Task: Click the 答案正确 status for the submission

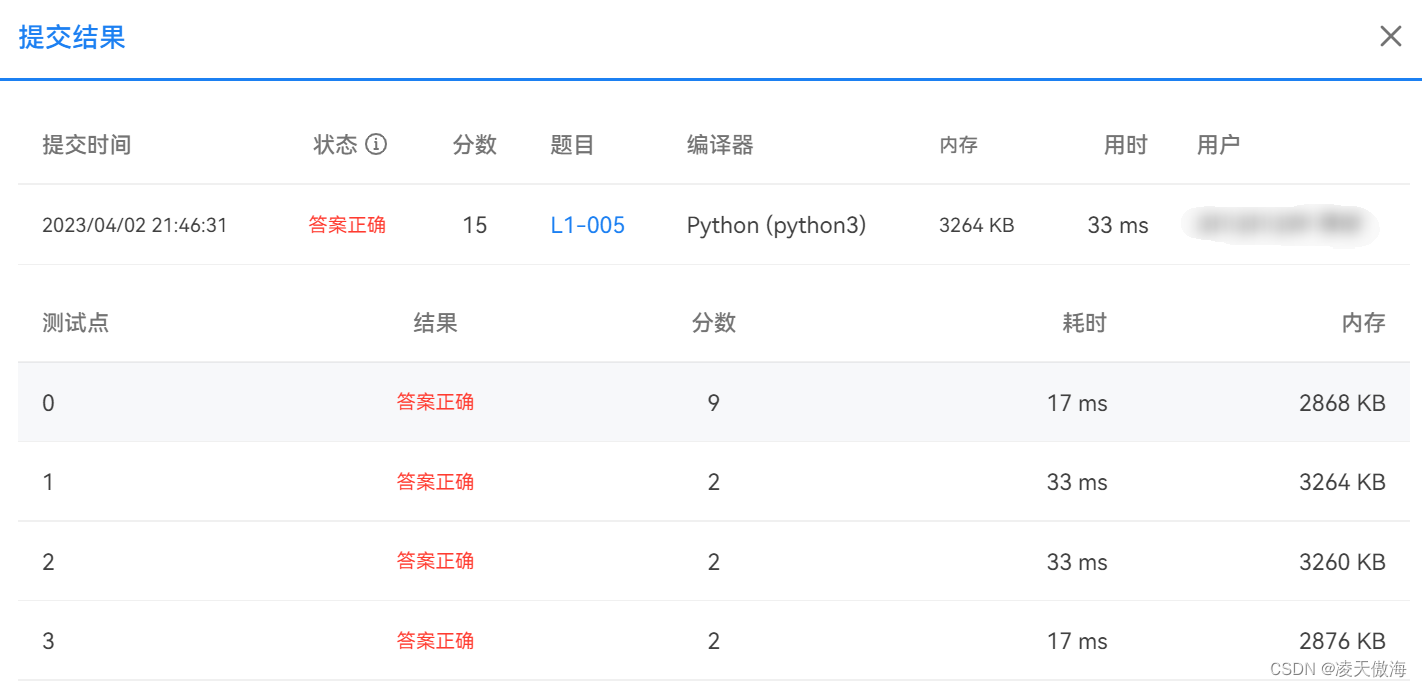Action: point(347,225)
